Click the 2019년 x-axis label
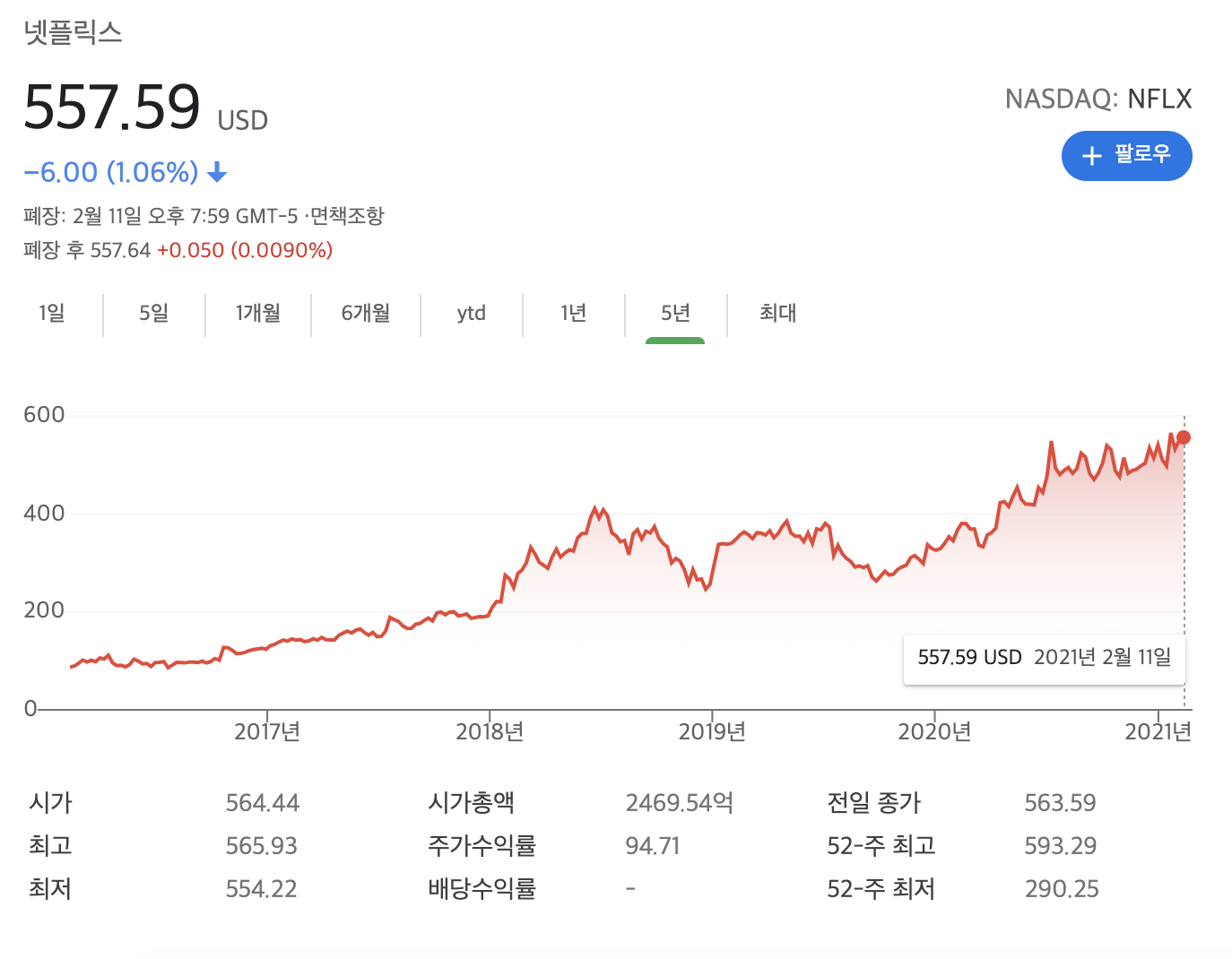 pos(712,732)
